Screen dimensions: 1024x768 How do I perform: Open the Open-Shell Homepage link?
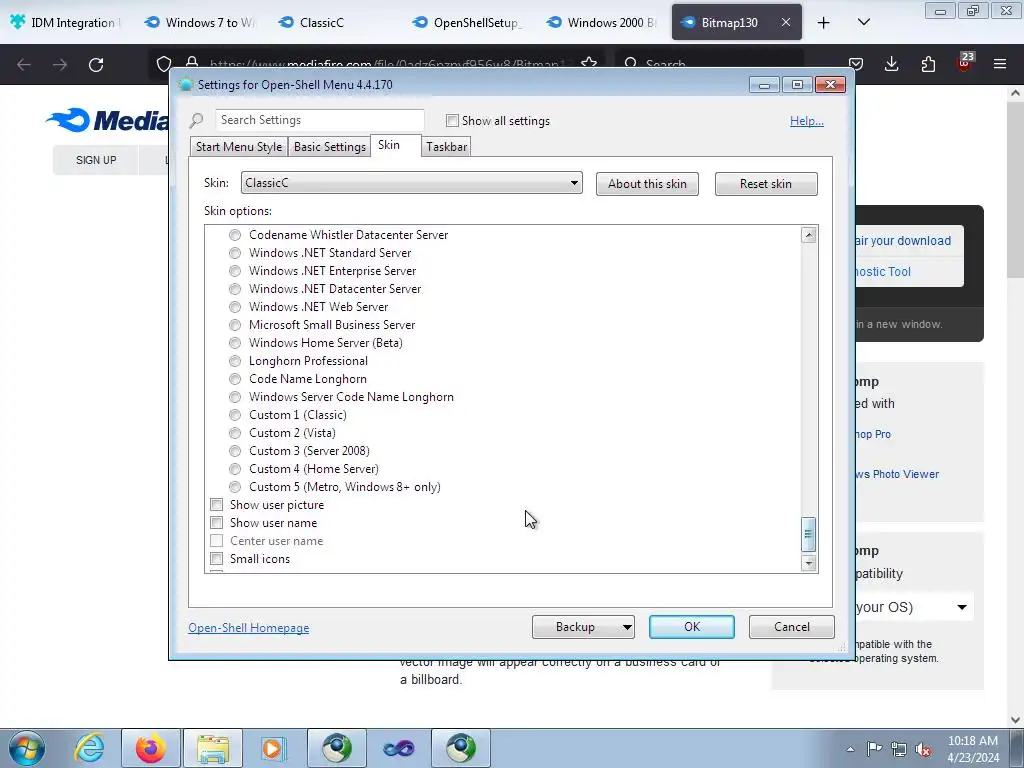249,628
